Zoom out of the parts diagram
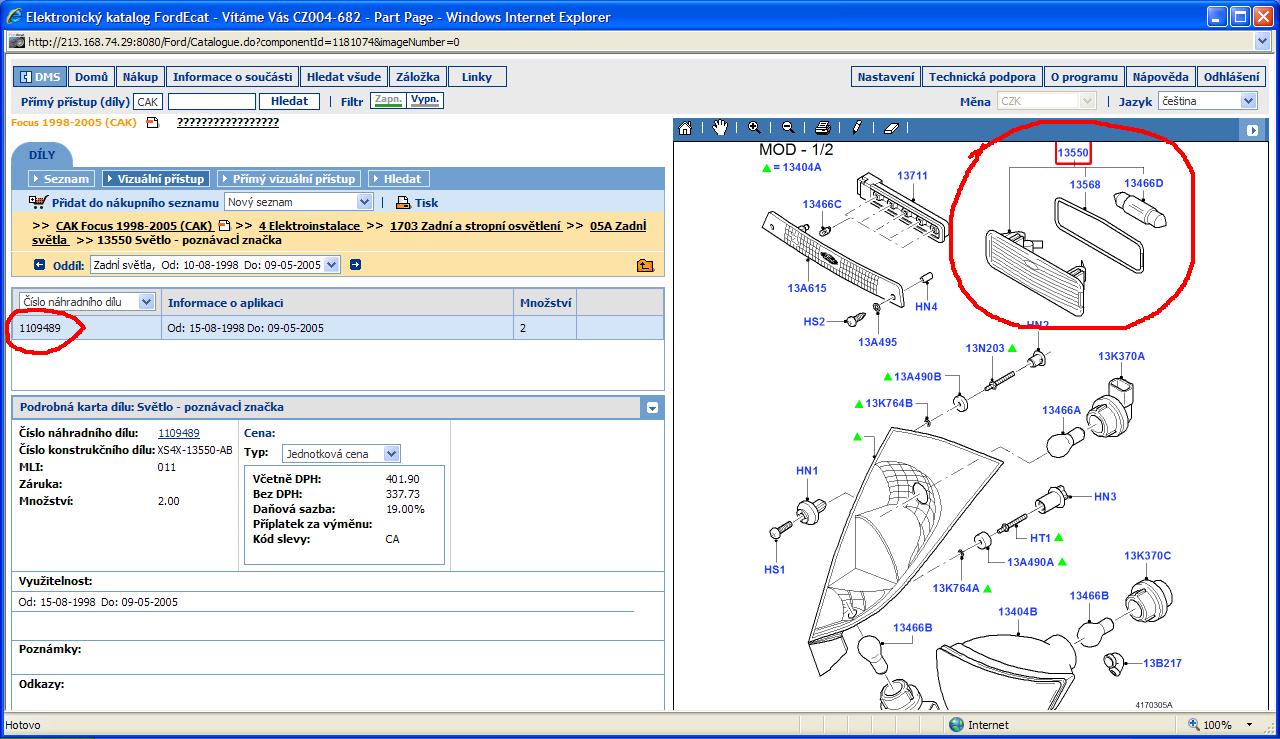1280x739 pixels. click(x=788, y=128)
